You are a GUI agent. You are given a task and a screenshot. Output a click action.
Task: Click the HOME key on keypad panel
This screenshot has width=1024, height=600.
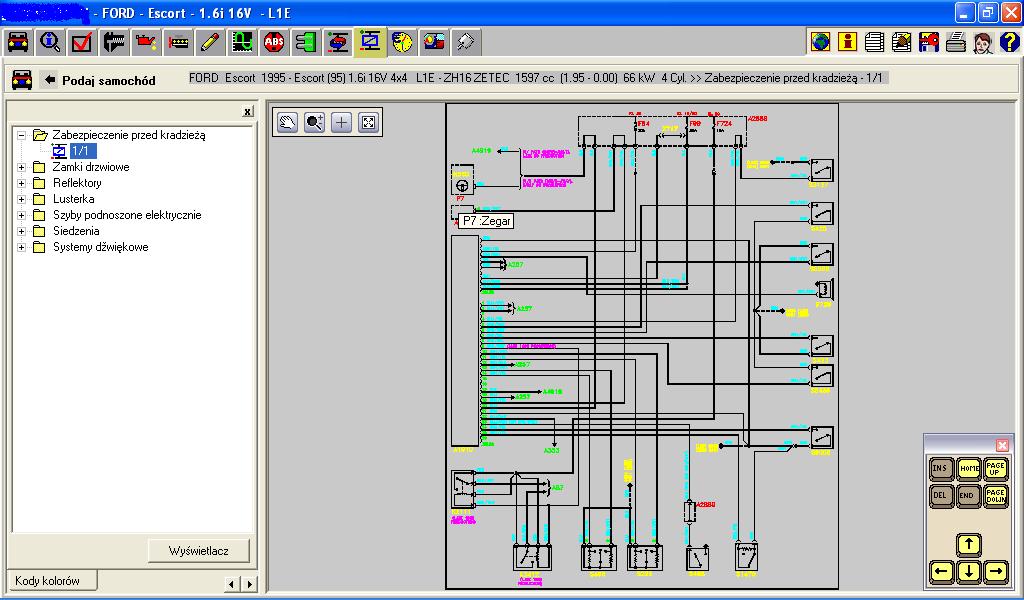[968, 468]
